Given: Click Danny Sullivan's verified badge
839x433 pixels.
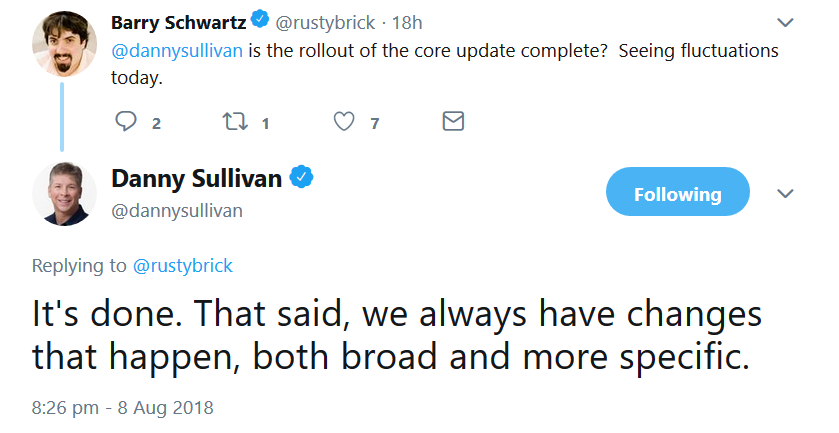Looking at the screenshot, I should pos(301,178).
